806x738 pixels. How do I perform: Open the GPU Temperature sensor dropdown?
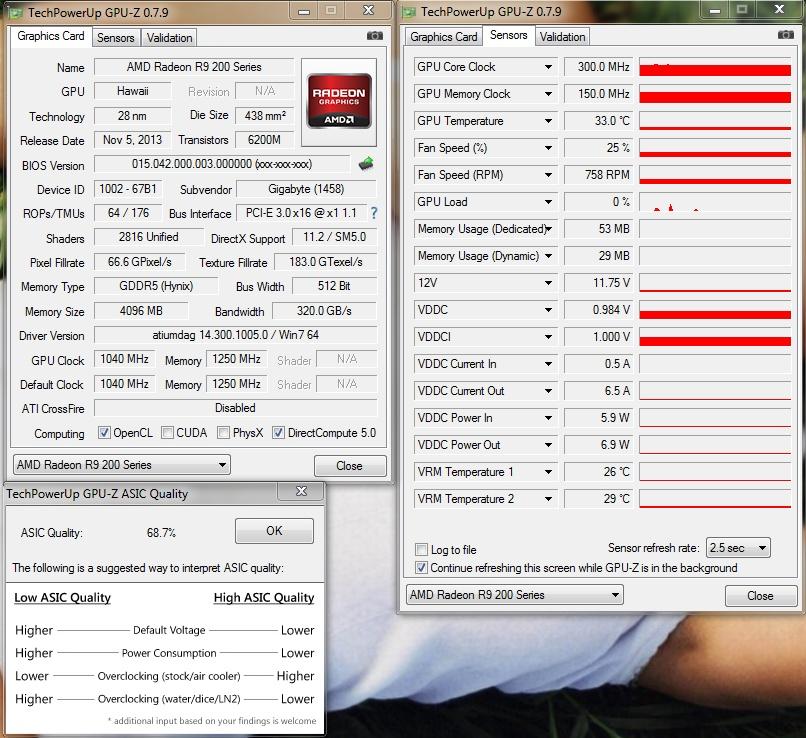pyautogui.click(x=548, y=121)
